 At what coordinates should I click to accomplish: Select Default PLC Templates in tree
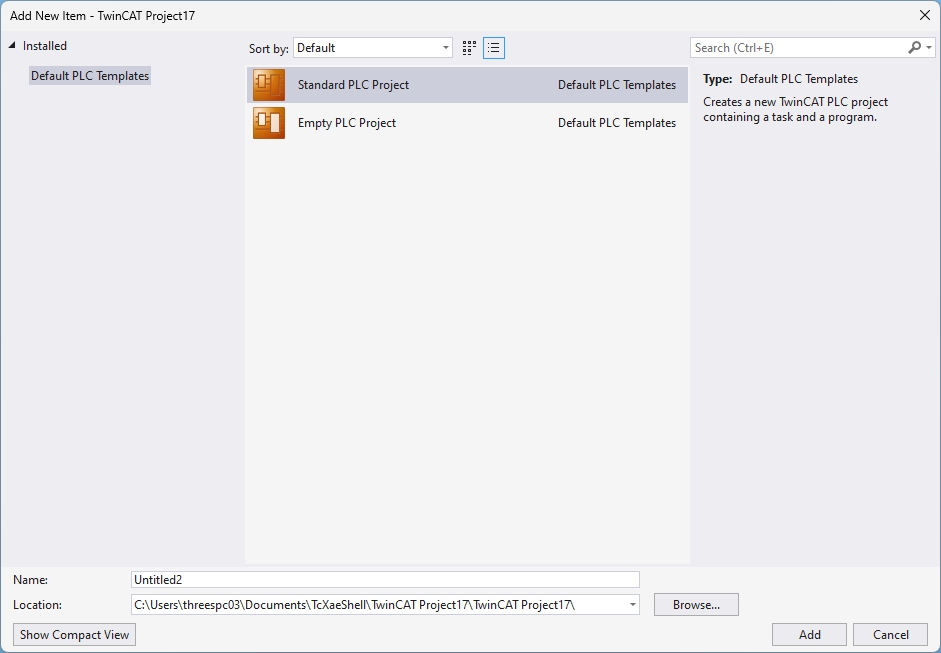coord(90,76)
